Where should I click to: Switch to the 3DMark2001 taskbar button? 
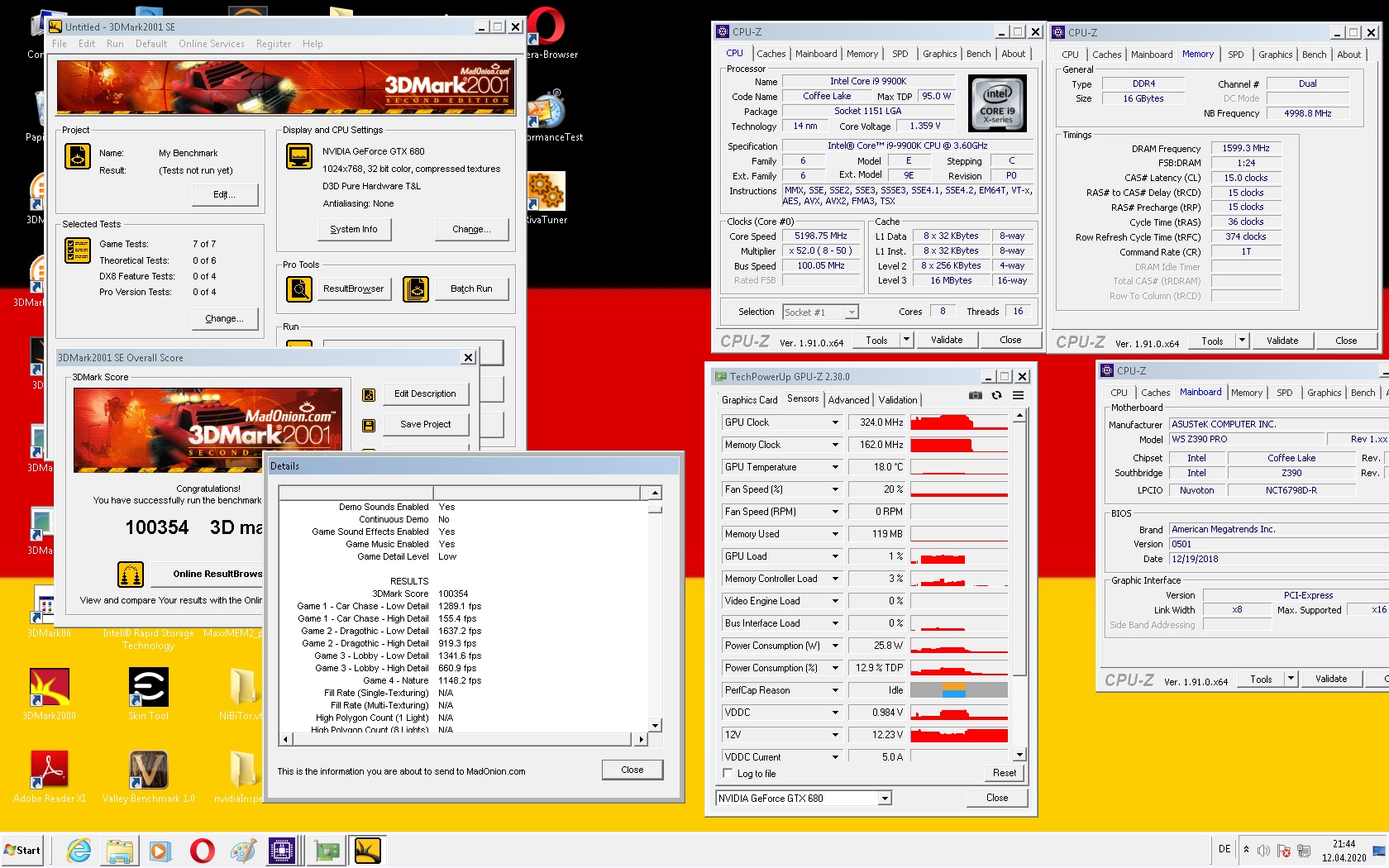(368, 851)
